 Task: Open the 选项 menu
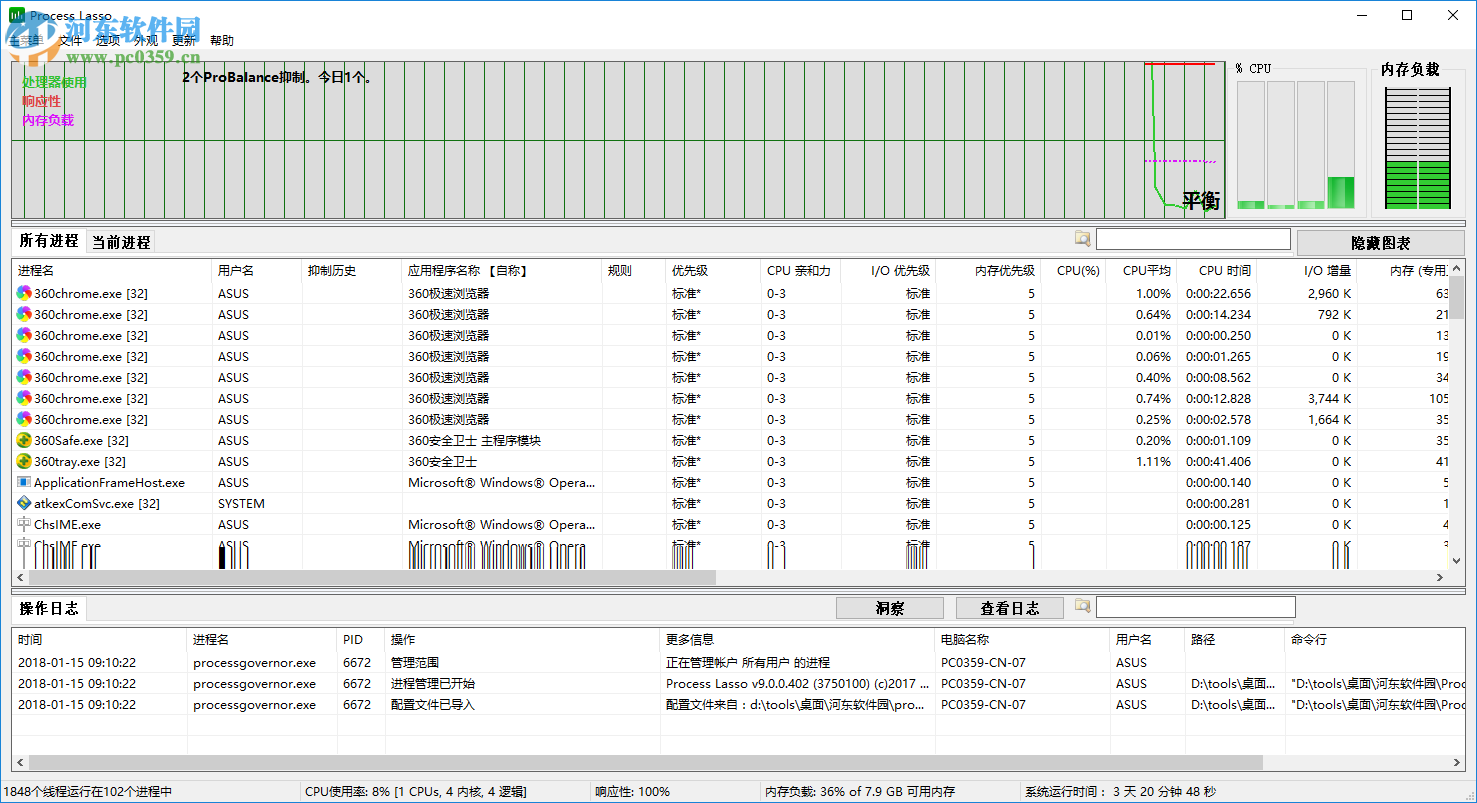[x=108, y=41]
